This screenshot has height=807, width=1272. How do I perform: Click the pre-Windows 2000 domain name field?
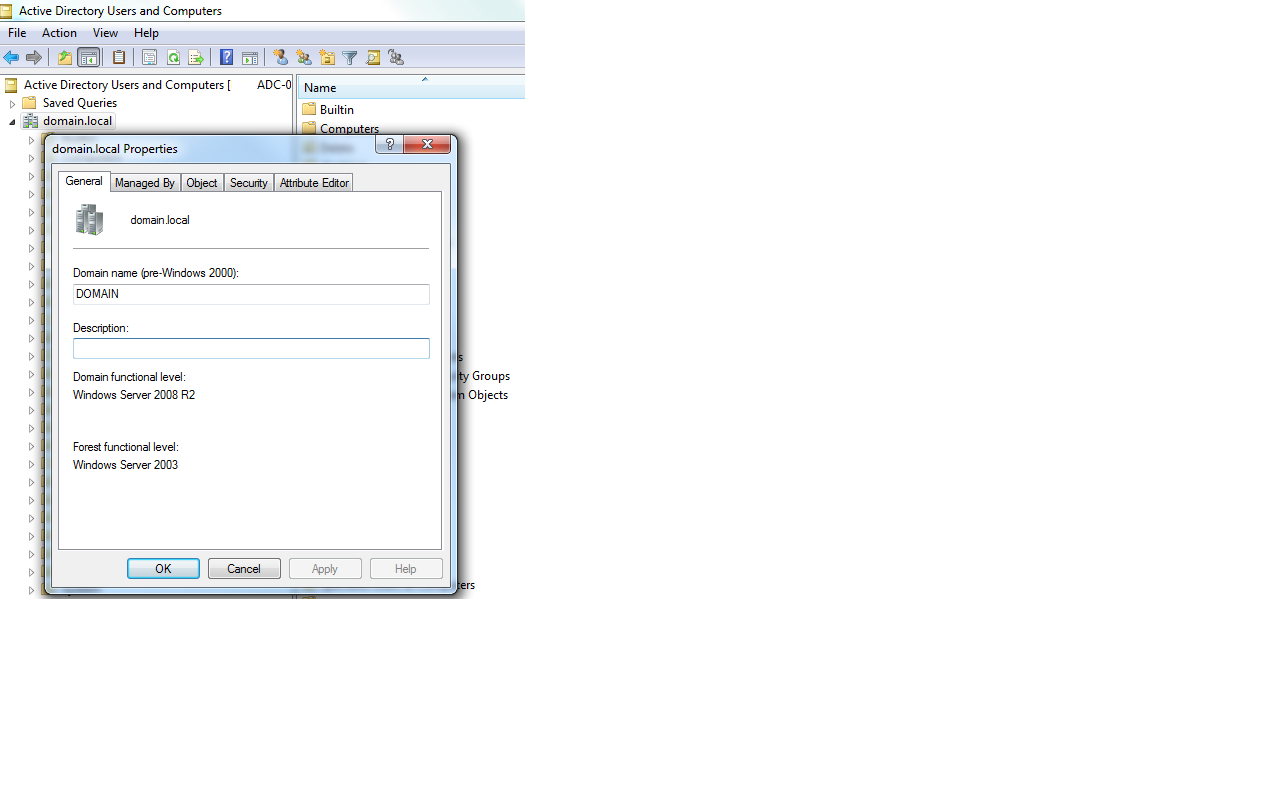click(251, 294)
